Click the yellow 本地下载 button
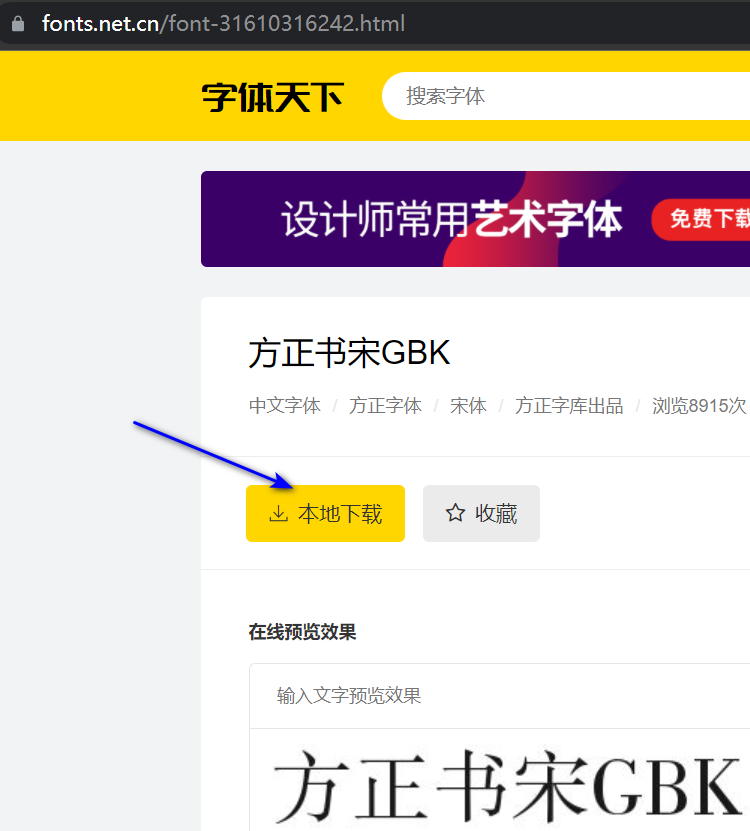This screenshot has width=750, height=831. tap(325, 514)
